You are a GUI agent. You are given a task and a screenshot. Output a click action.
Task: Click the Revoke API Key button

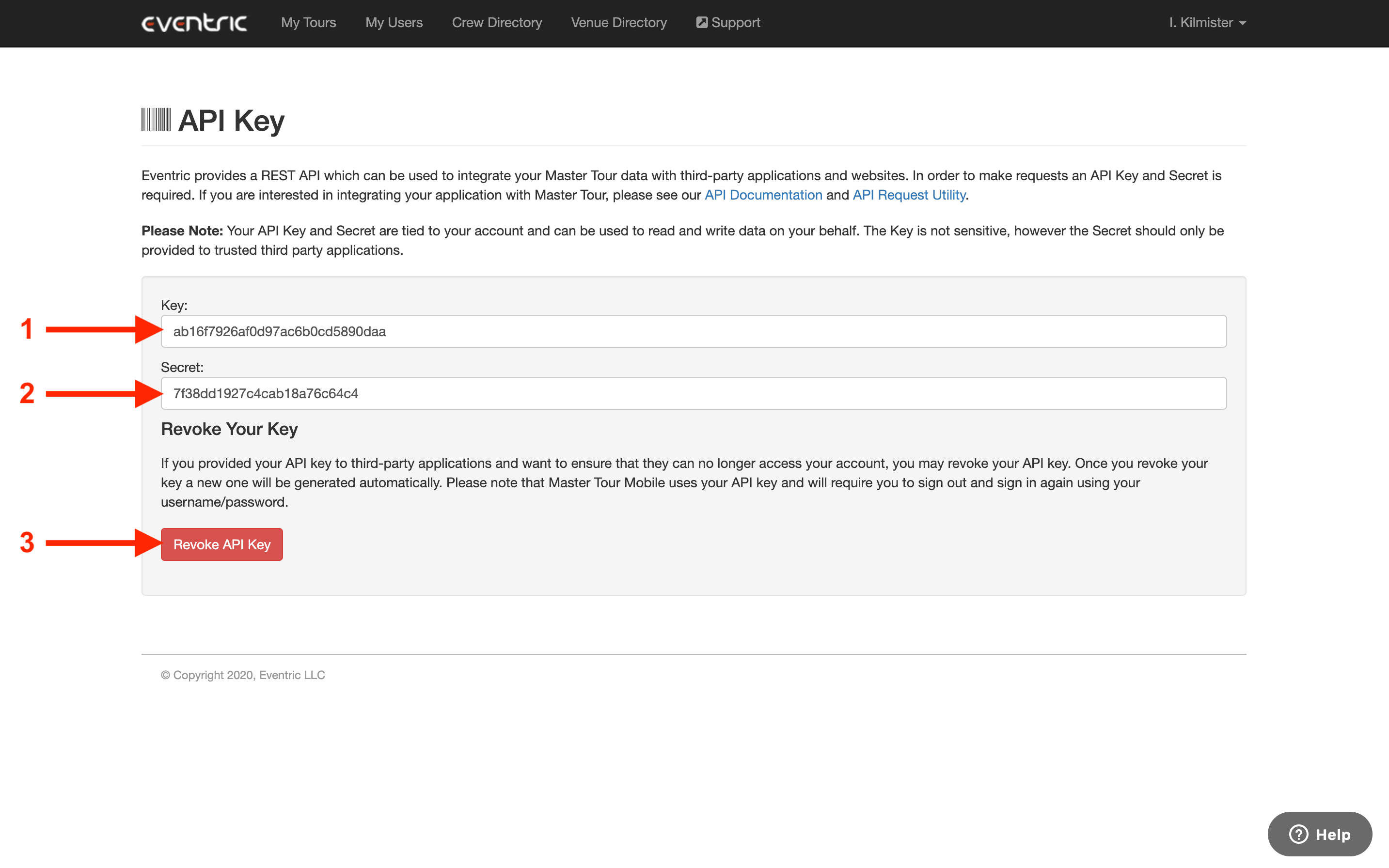click(221, 544)
